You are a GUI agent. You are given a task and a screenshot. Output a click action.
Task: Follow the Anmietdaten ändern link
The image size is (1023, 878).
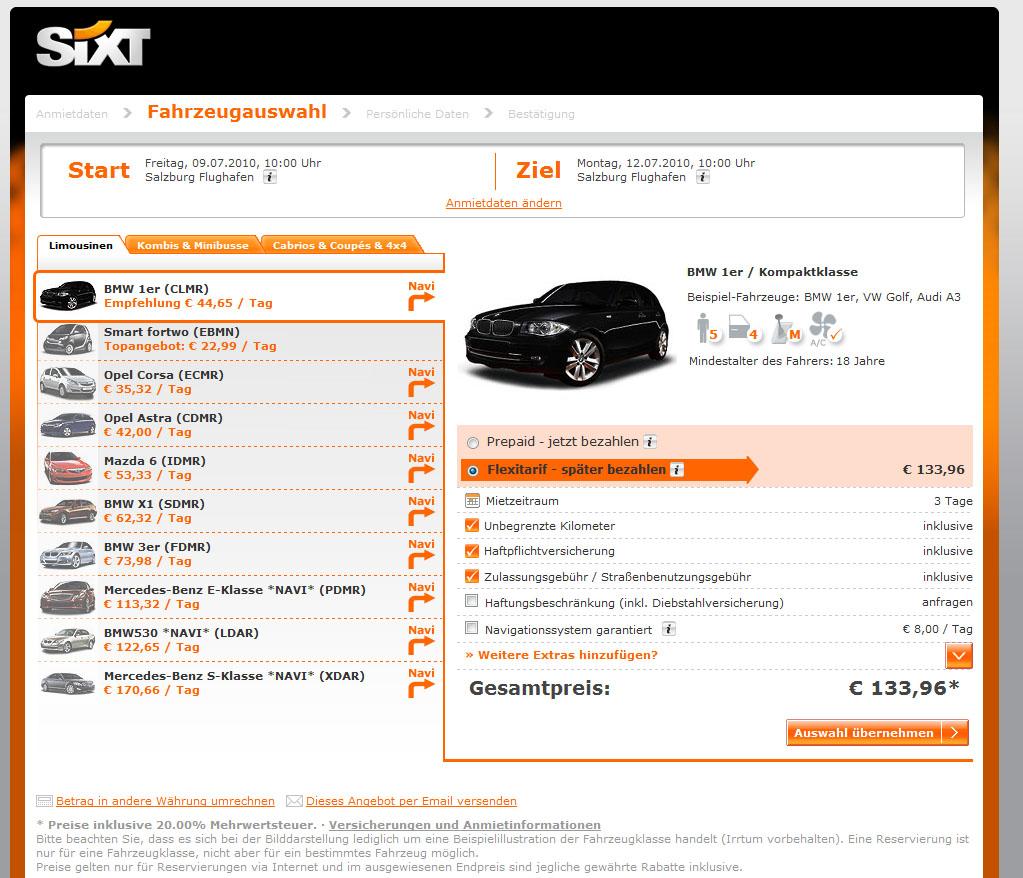tap(504, 203)
